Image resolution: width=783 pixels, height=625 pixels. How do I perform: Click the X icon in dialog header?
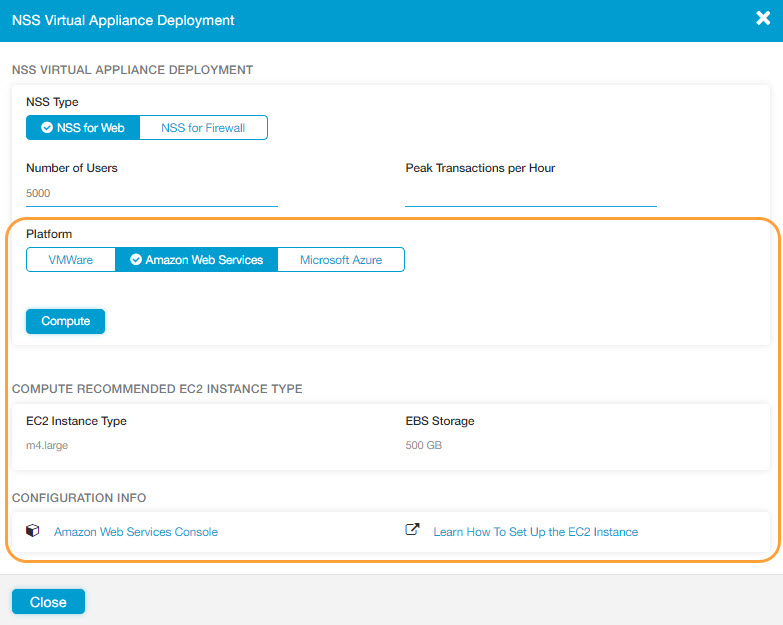pyautogui.click(x=762, y=19)
